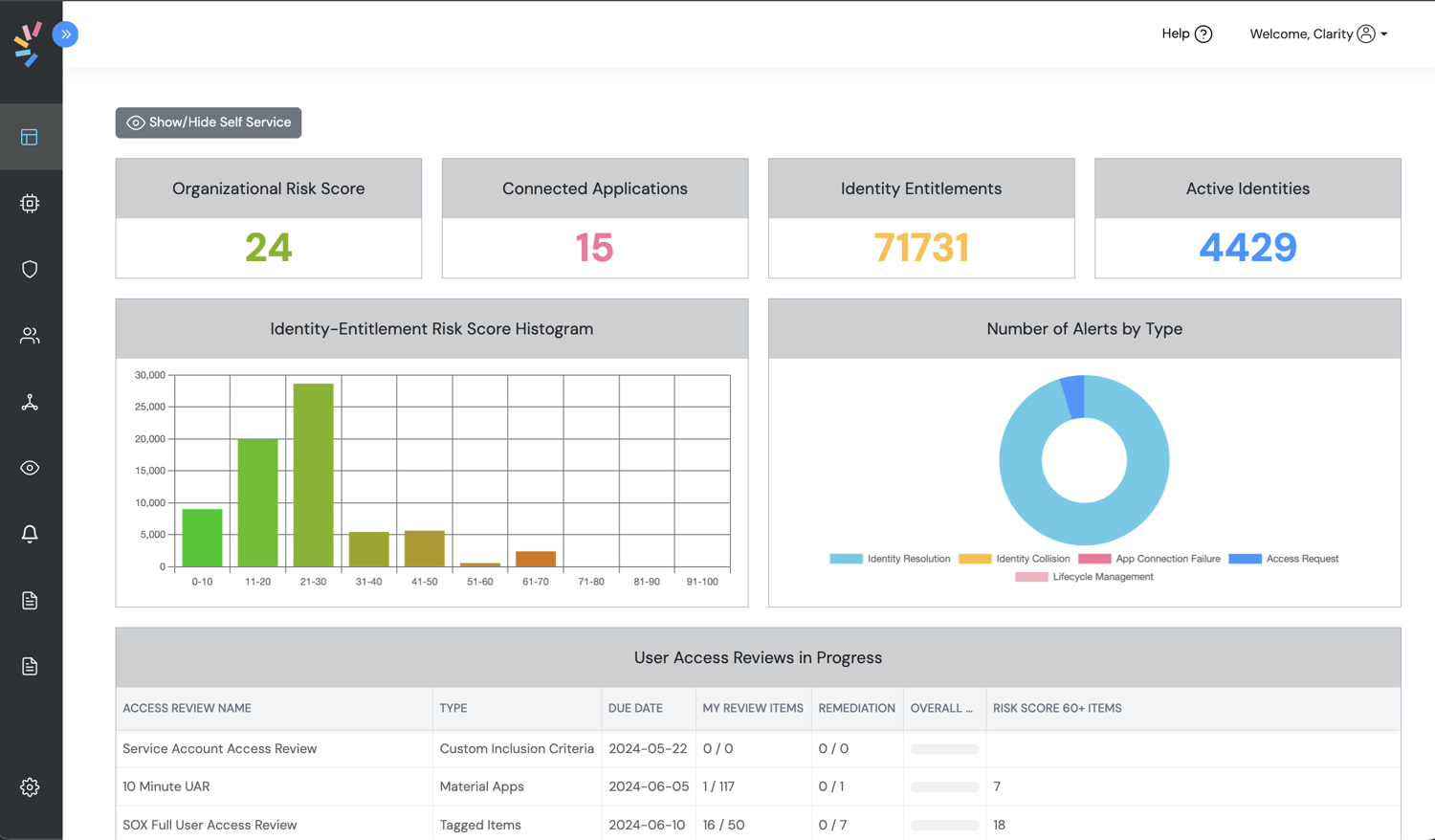Image resolution: width=1435 pixels, height=840 pixels.
Task: Sort by the Due Date column header
Action: pyautogui.click(x=635, y=708)
